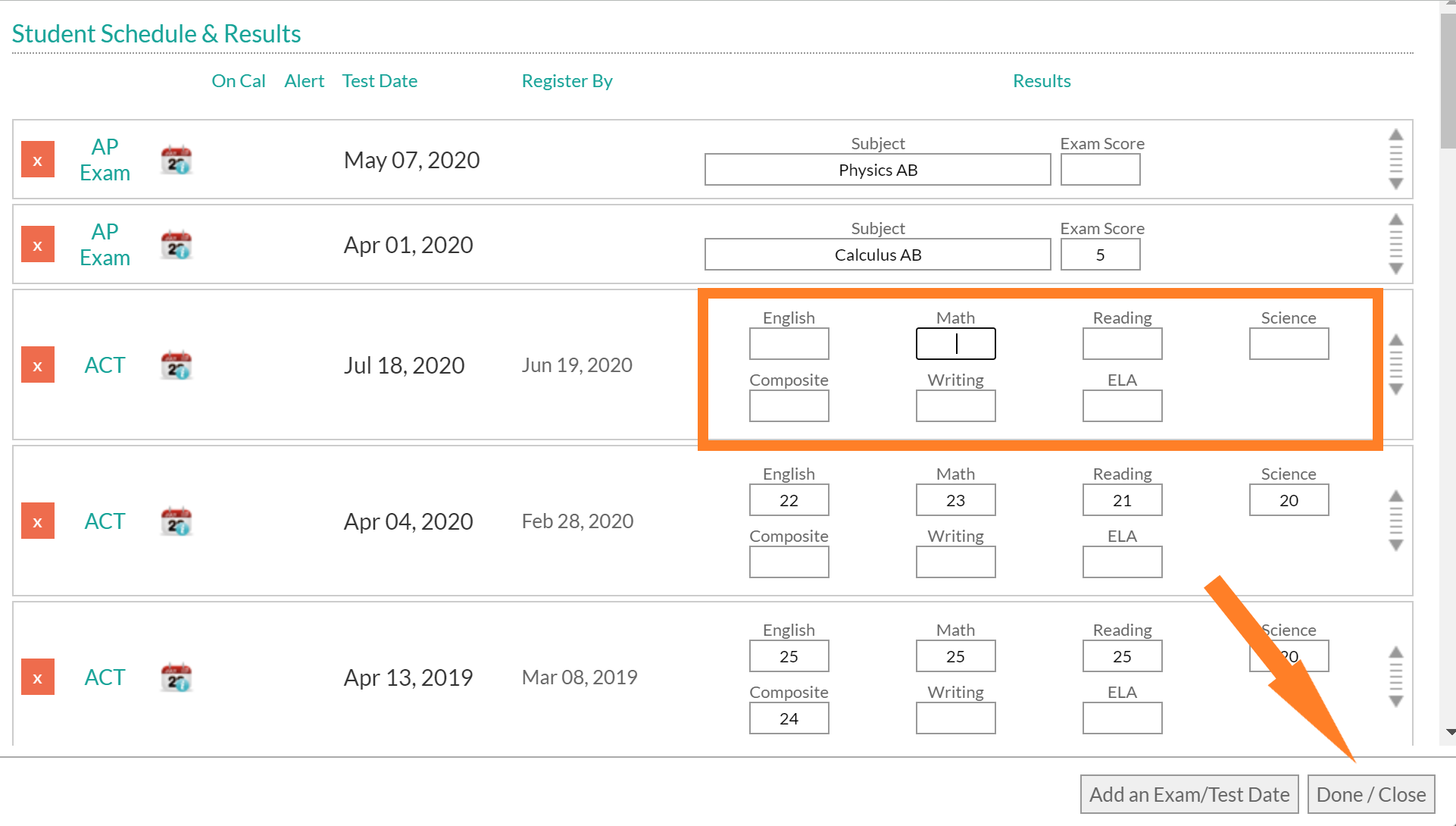
Task: Click the Test Date column header
Action: [380, 81]
